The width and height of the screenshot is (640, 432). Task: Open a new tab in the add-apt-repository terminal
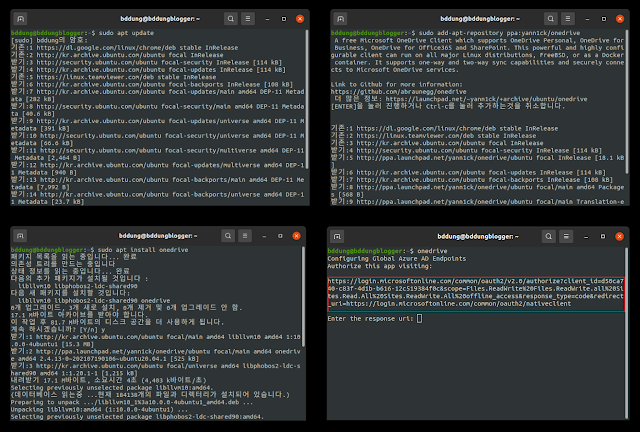pyautogui.click(x=340, y=19)
